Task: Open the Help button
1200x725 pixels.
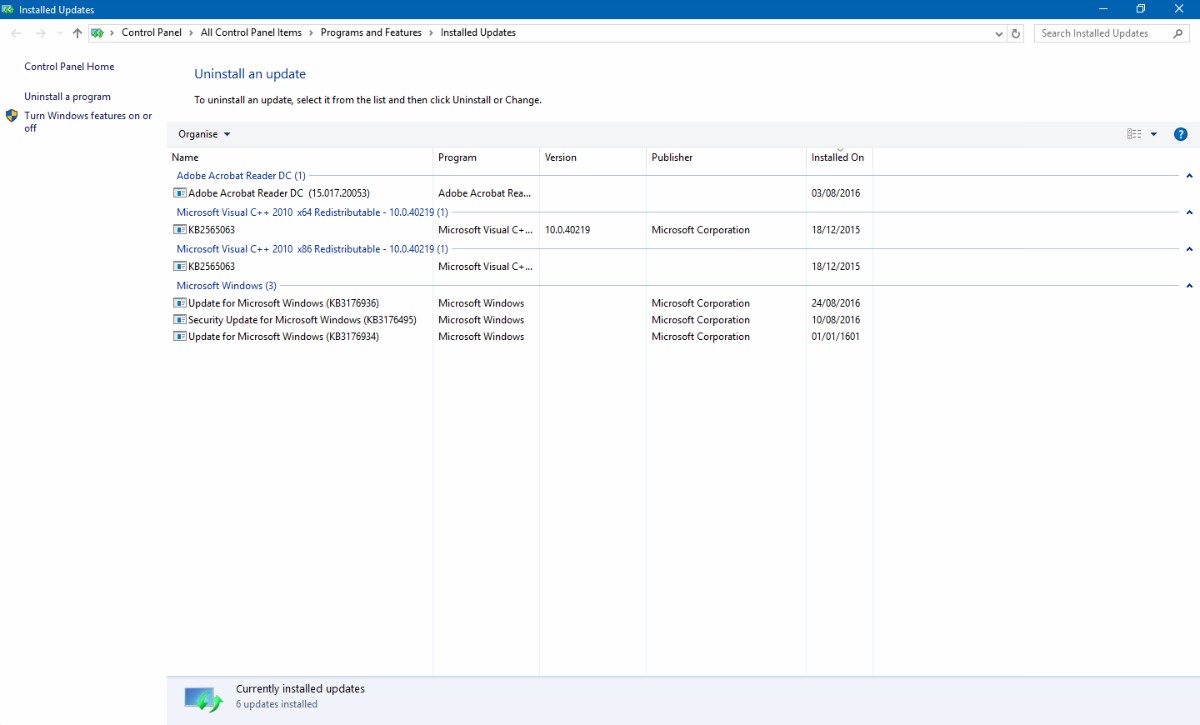Action: tap(1180, 134)
